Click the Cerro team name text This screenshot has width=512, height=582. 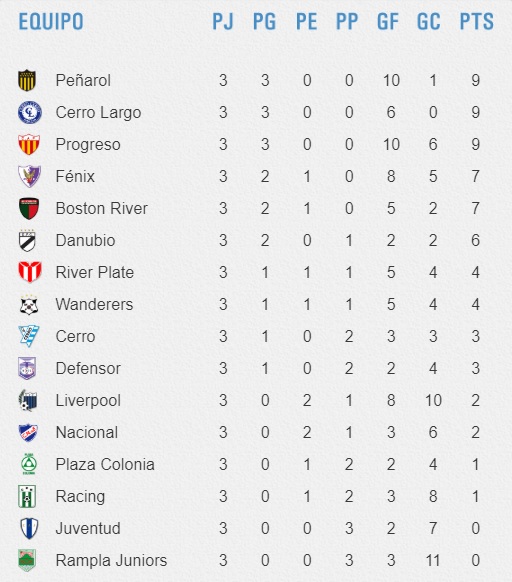point(75,337)
